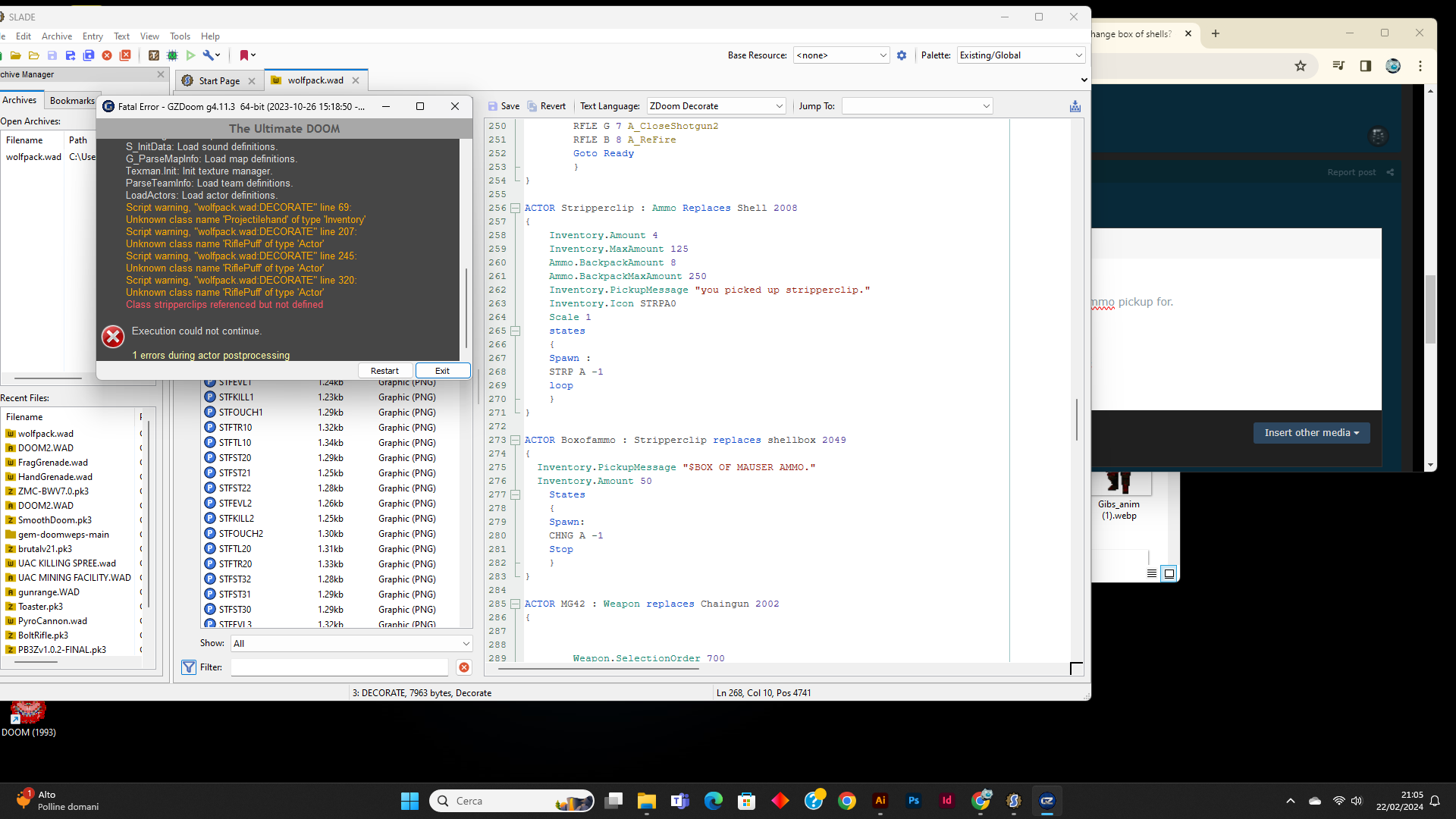Open the Text Language ZDoom Decorate dropdown
The image size is (1456, 819).
(716, 106)
